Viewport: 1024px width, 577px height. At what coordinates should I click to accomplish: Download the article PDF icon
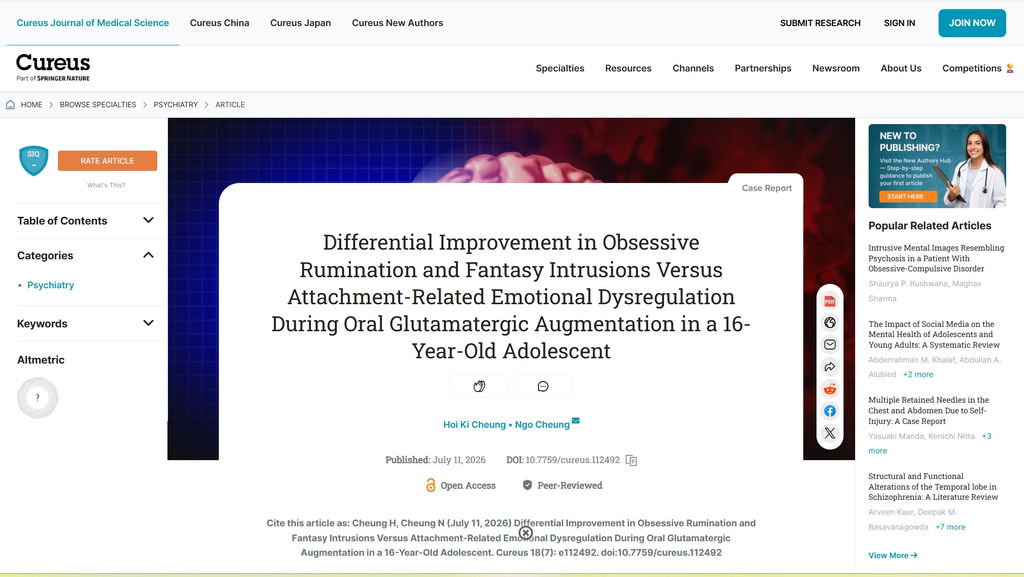pyautogui.click(x=829, y=301)
